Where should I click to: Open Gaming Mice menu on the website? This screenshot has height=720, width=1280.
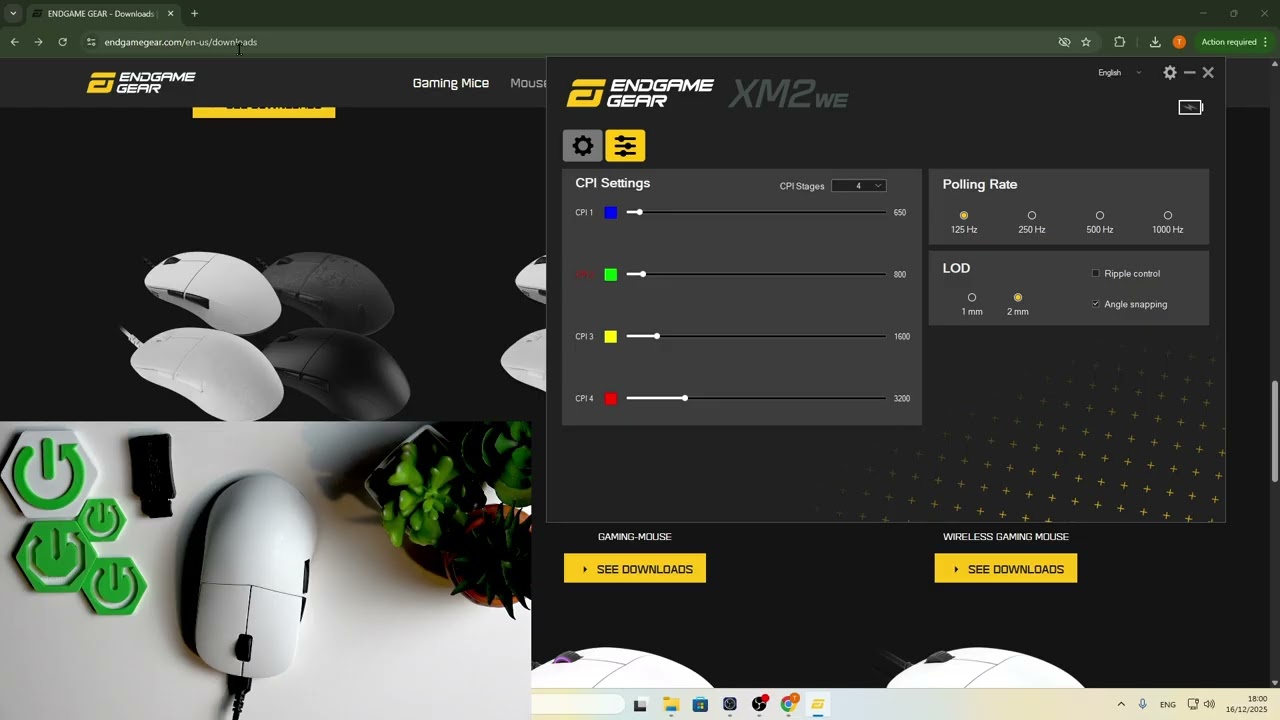(x=451, y=83)
